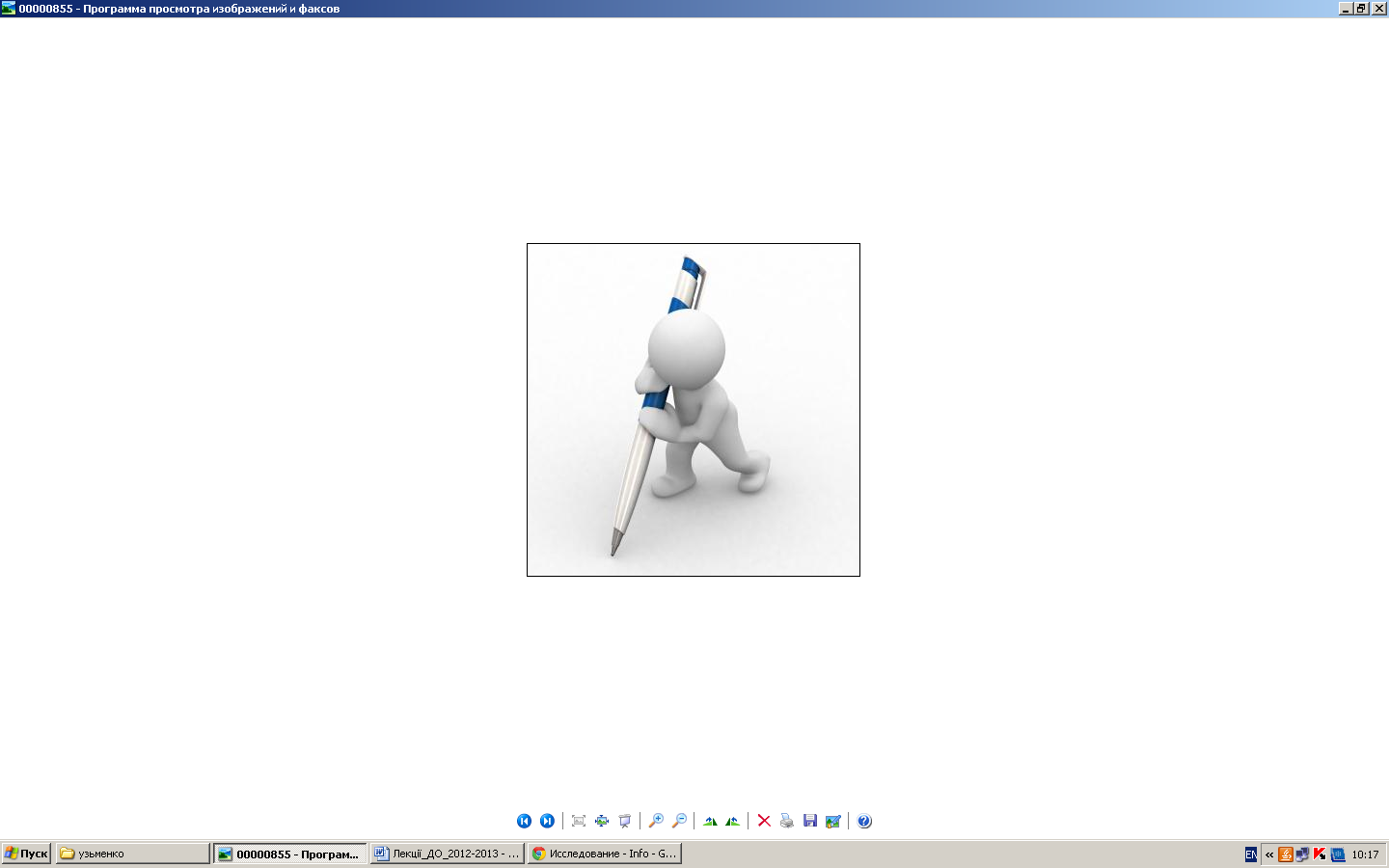The width and height of the screenshot is (1389, 868).
Task: Click the EN language indicator
Action: [1251, 854]
